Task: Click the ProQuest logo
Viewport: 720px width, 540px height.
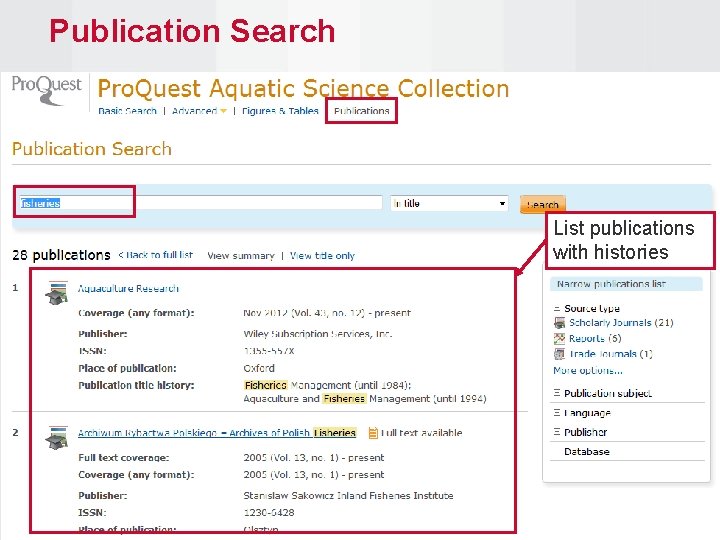Action: (x=46, y=90)
